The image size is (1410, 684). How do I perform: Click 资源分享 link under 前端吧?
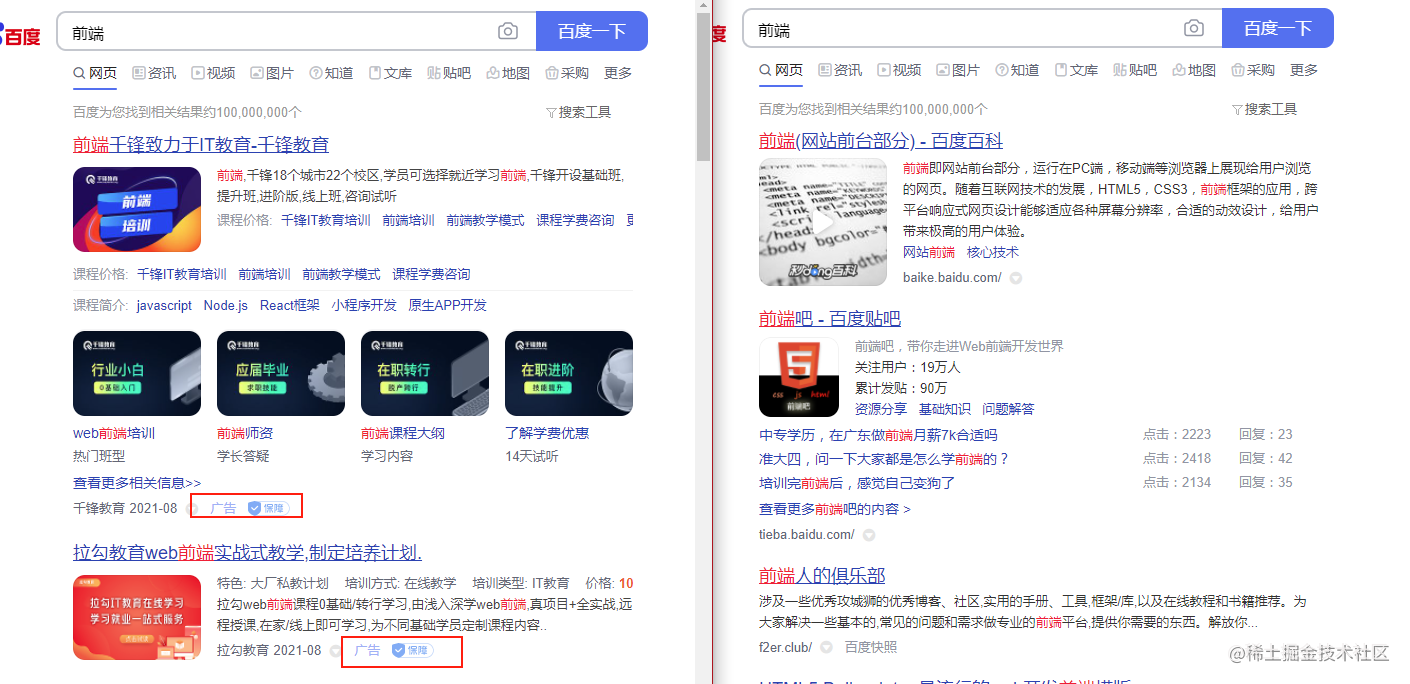(881, 409)
